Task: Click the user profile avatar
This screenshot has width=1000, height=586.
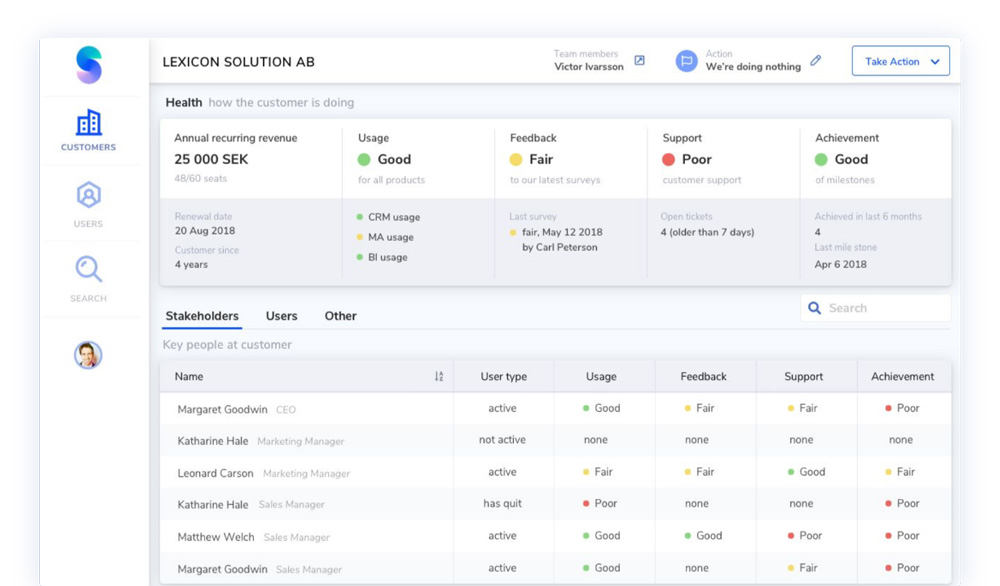Action: pos(88,355)
